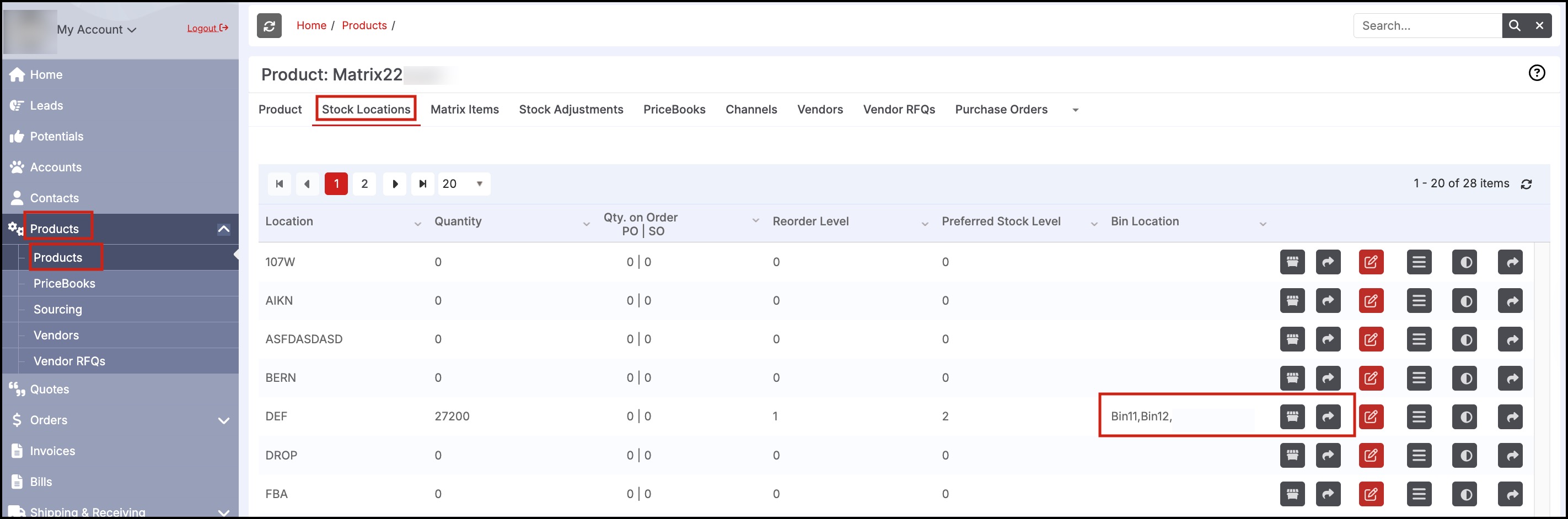Expand the Orders sidebar section
Screen dimensions: 1568x519
(223, 420)
